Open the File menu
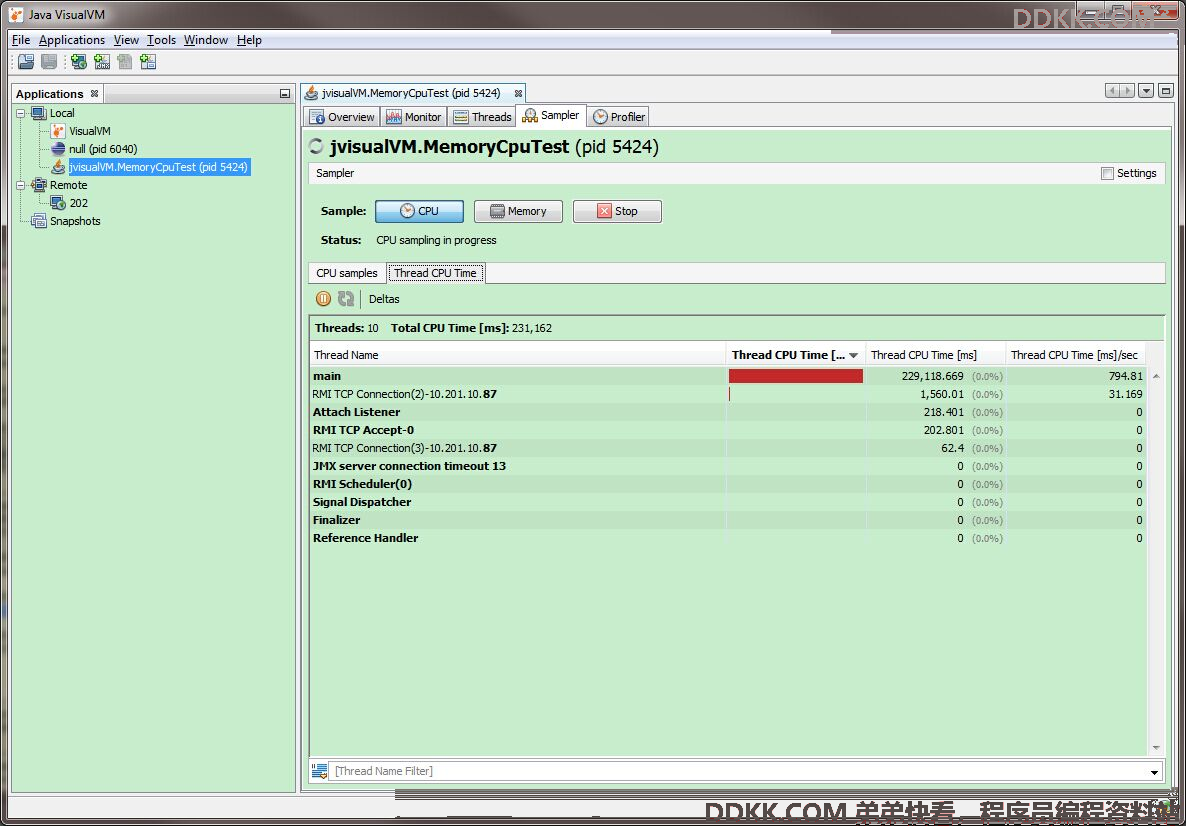 (x=21, y=40)
